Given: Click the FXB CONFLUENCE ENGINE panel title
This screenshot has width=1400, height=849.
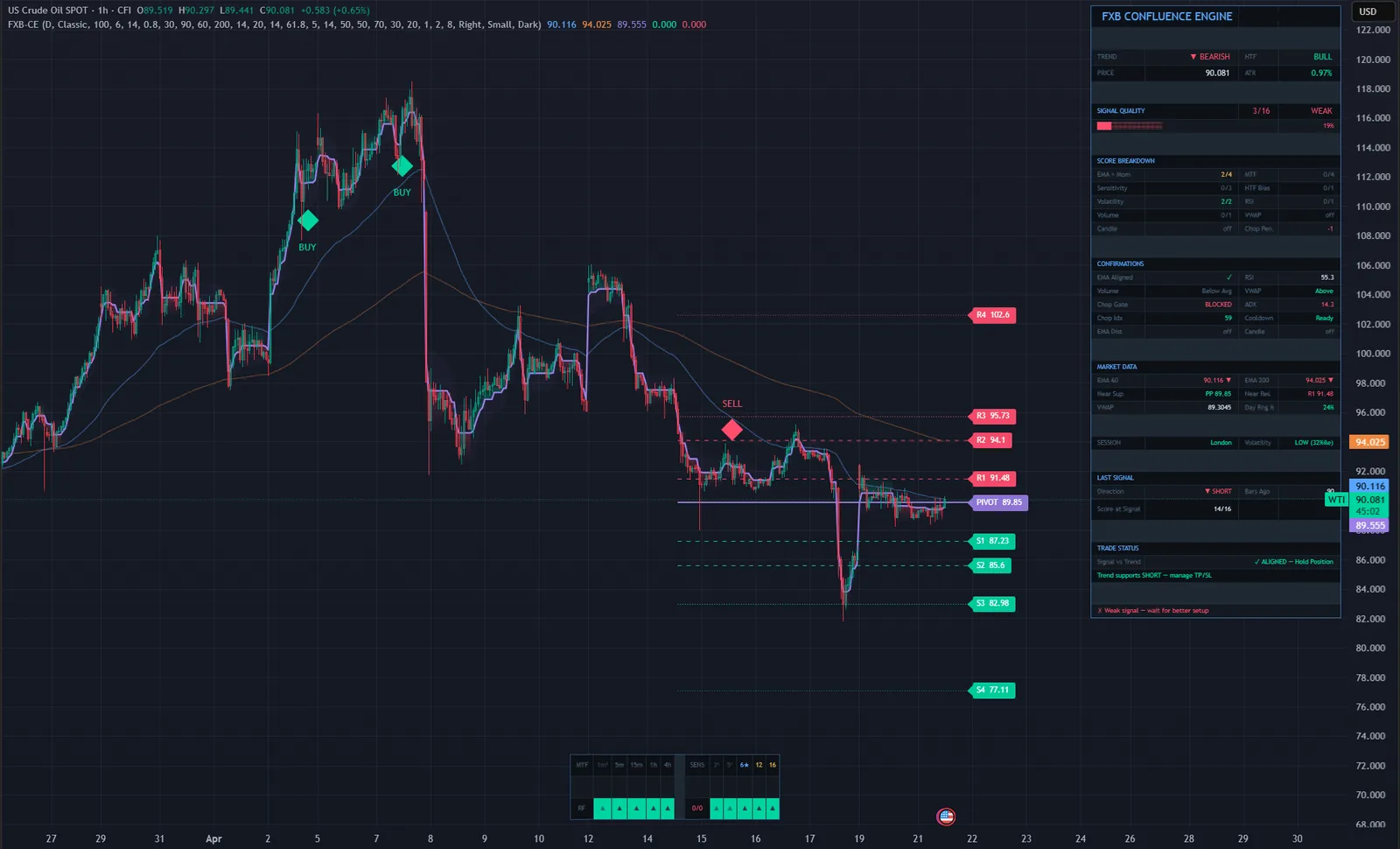Looking at the screenshot, I should (1166, 16).
